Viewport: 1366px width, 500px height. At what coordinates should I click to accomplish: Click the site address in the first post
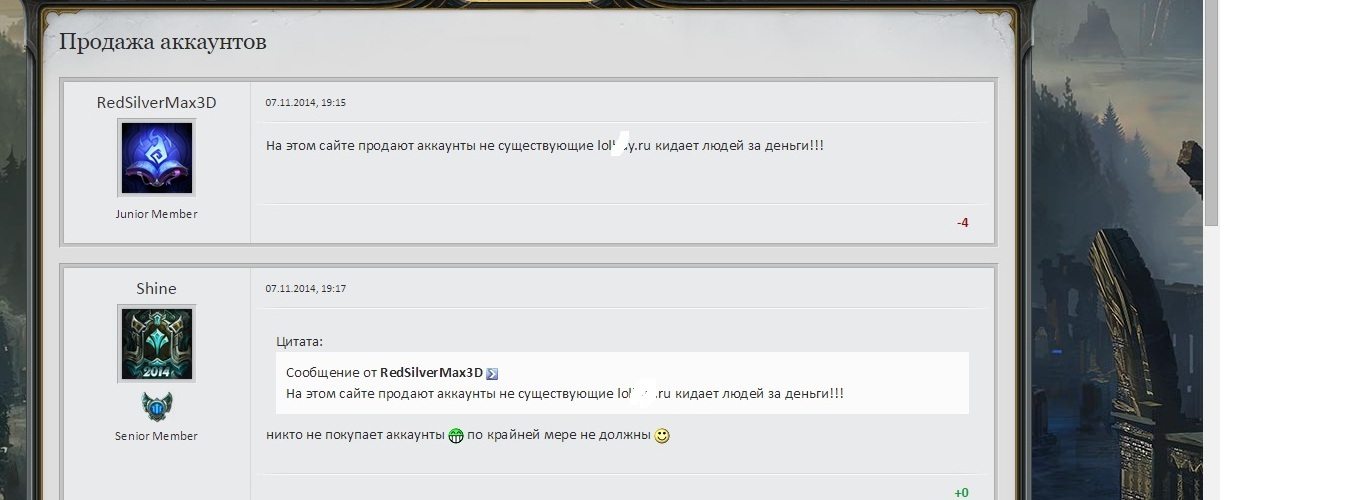(625, 146)
